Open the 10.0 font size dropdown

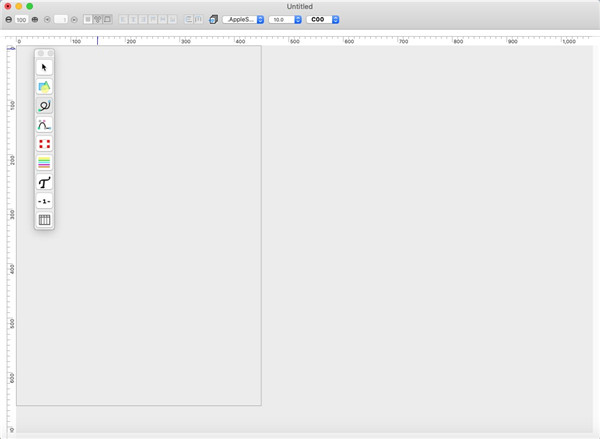coord(285,19)
